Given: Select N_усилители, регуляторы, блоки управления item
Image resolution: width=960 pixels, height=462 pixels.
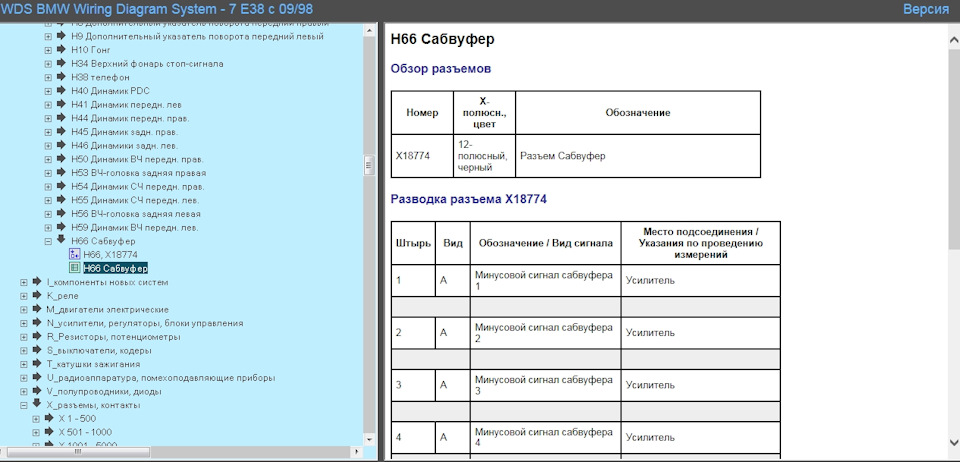Looking at the screenshot, I should pyautogui.click(x=145, y=323).
